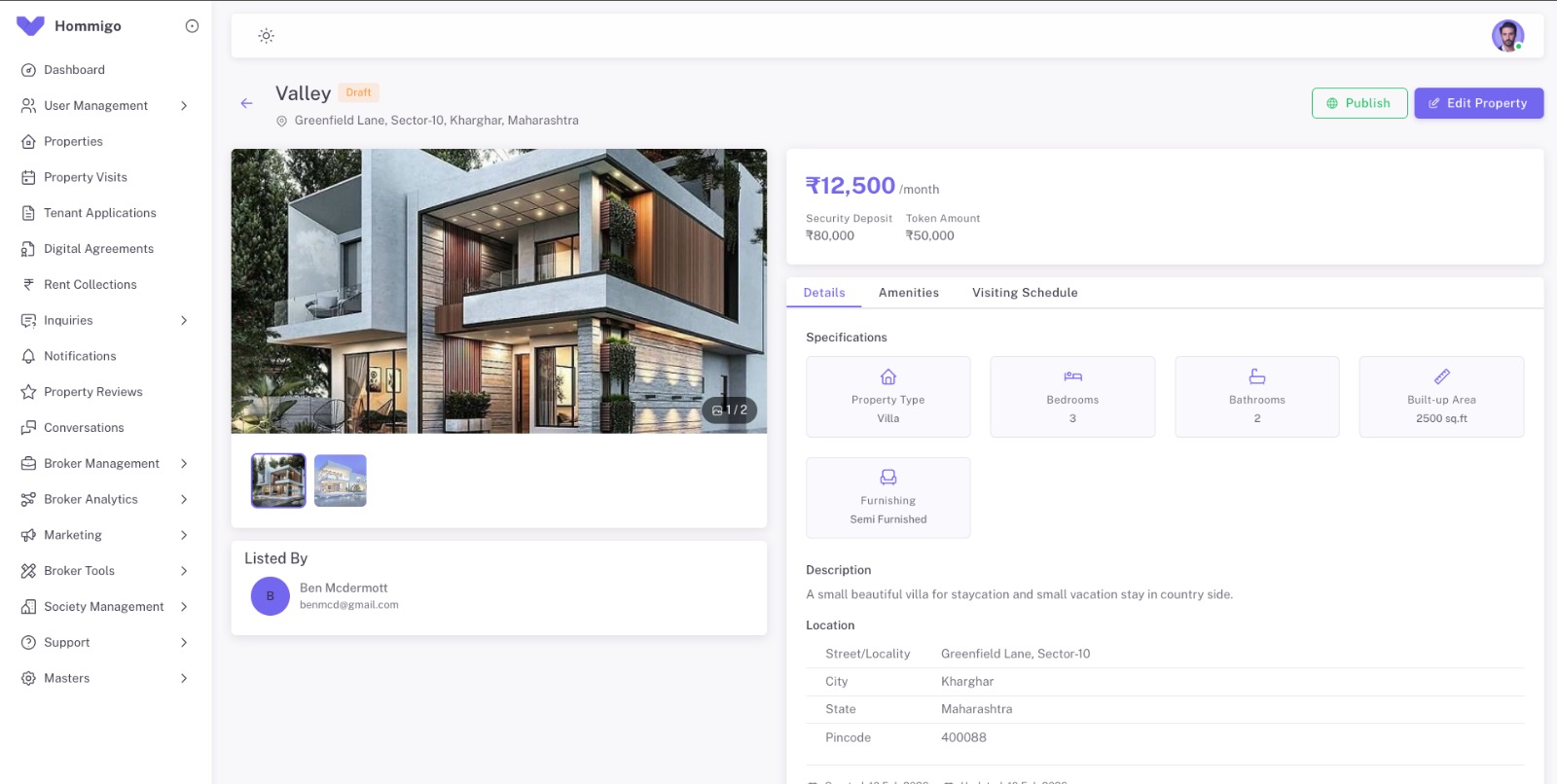Click the image counter 1/2 badge
Viewport: 1557px width, 784px height.
pyautogui.click(x=730, y=410)
